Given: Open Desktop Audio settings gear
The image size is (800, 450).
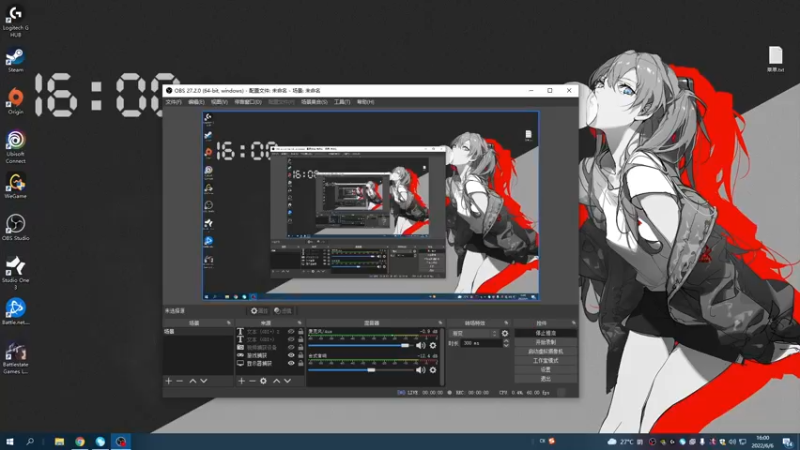Looking at the screenshot, I should [x=433, y=370].
